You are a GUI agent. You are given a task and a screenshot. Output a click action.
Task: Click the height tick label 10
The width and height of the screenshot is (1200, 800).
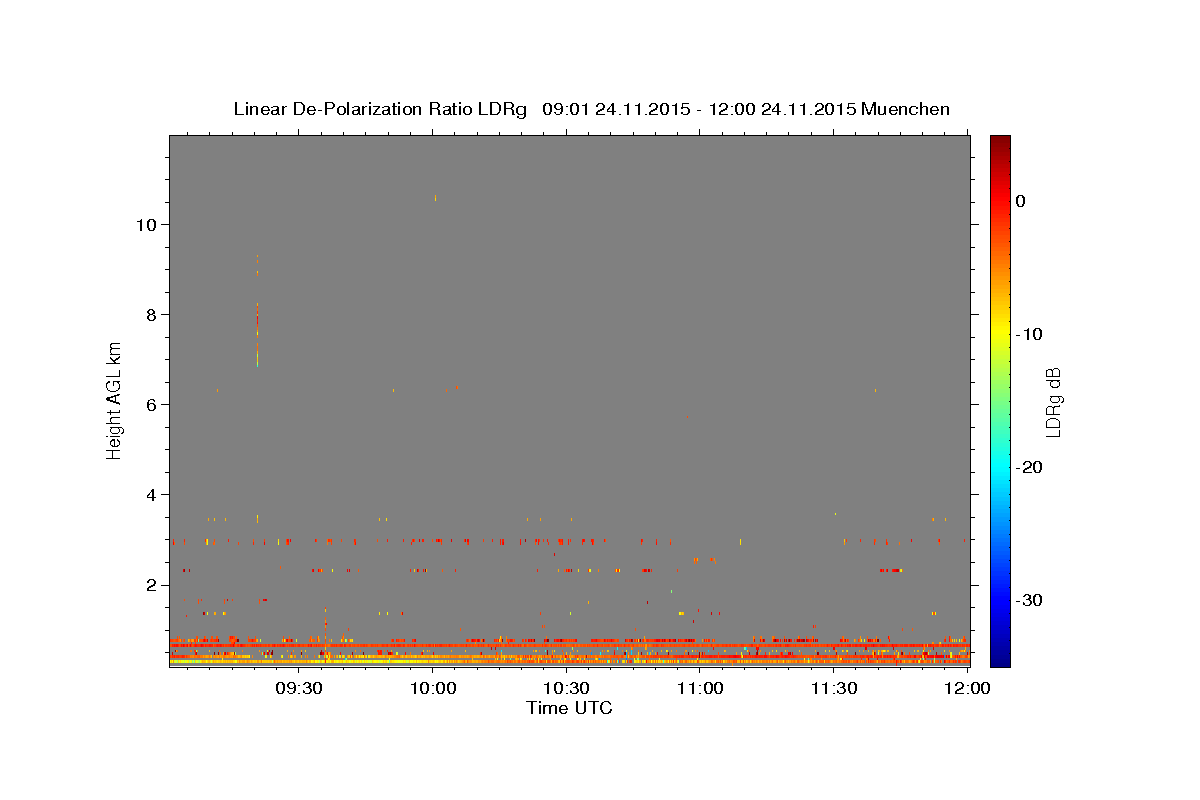coord(147,225)
